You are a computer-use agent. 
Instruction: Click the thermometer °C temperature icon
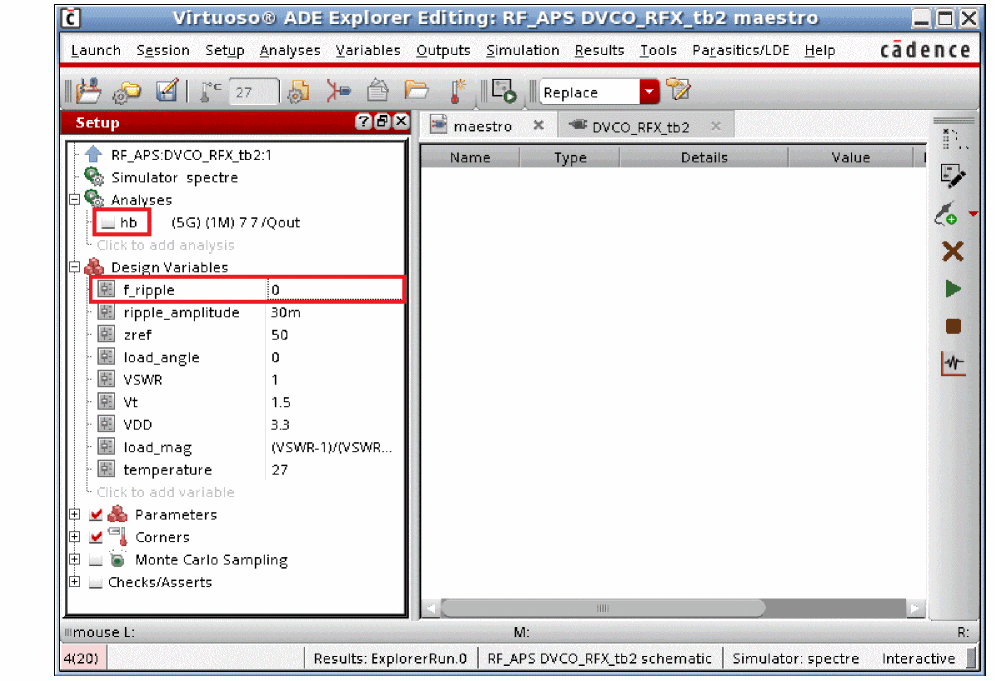210,91
